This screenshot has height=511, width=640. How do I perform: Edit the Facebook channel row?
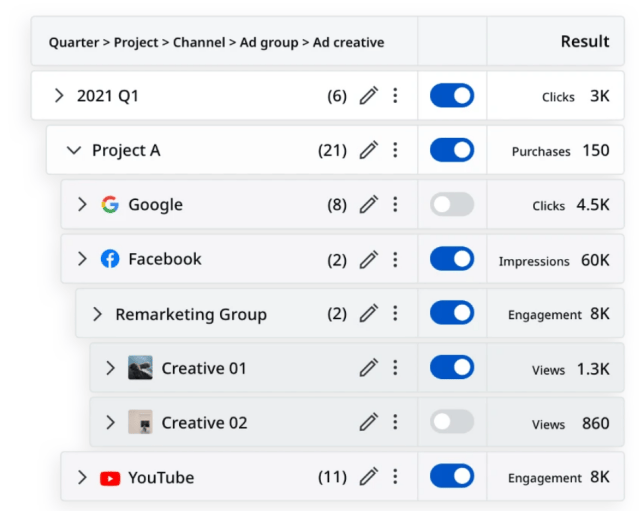(369, 260)
